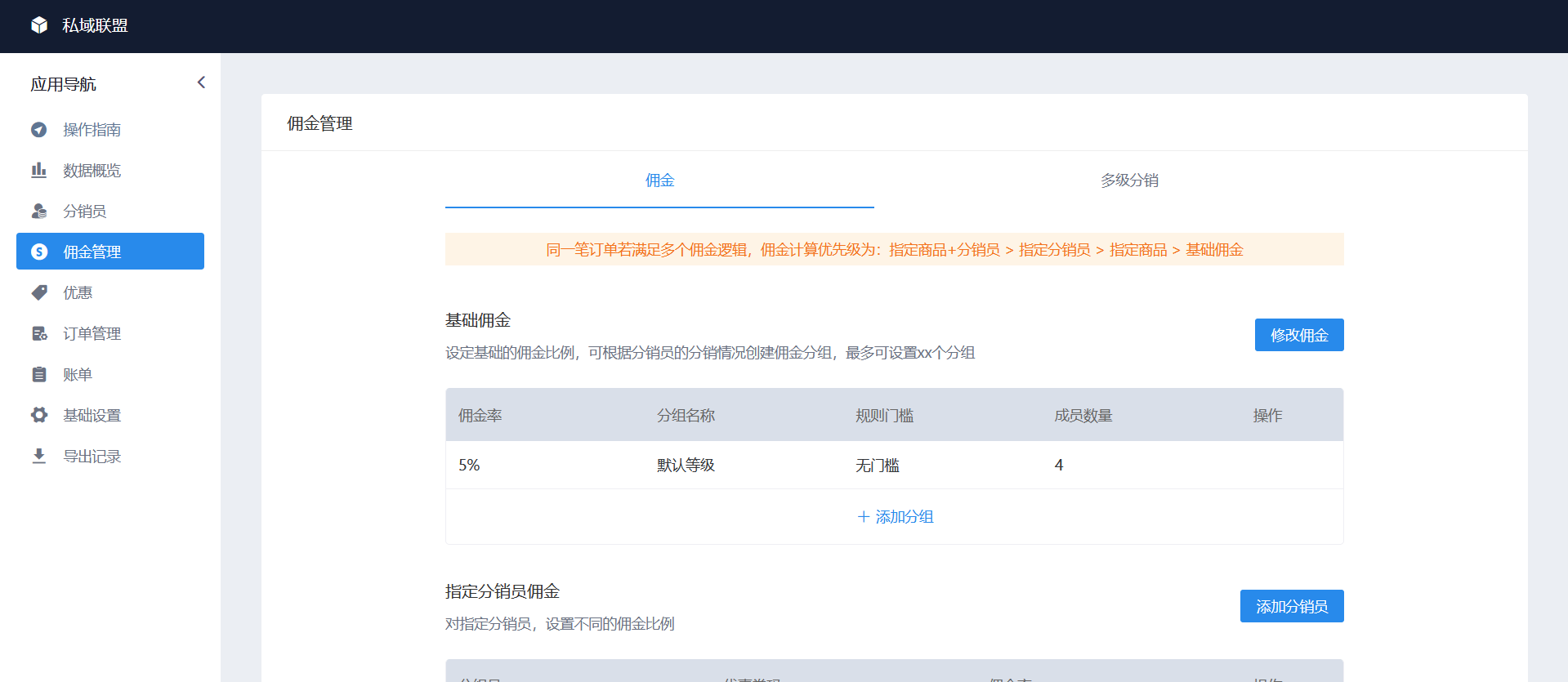Click the 操作指南 compass icon
1568x682 pixels.
39,130
